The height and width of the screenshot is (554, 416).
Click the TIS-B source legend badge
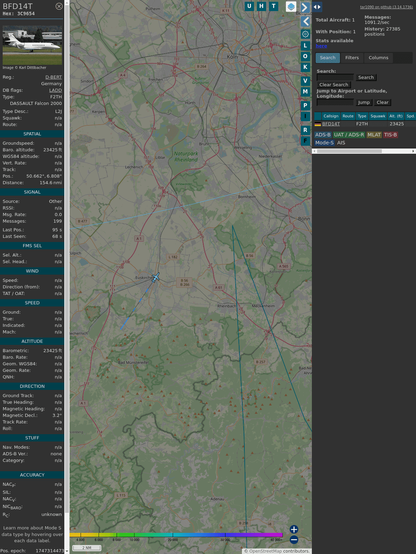tap(391, 135)
